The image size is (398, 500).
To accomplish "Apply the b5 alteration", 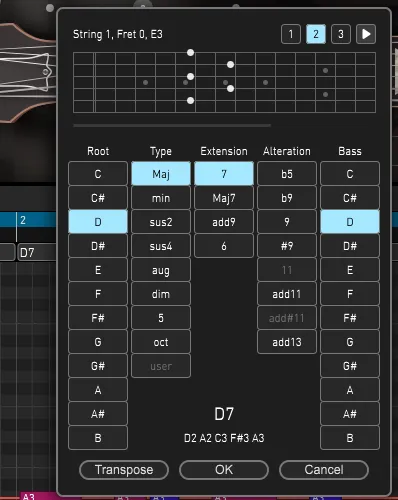I will point(287,174).
